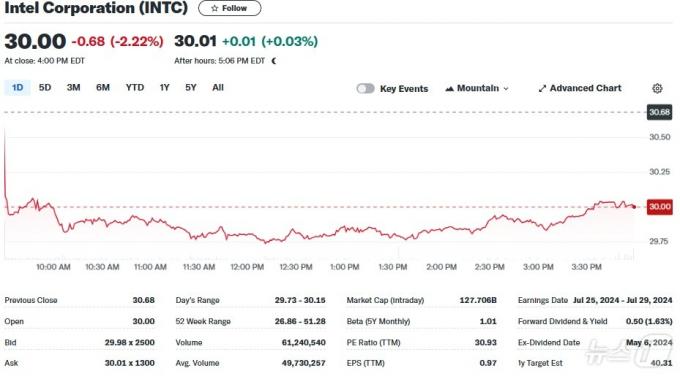680x376 pixels.
Task: Click the red 30.00 current price label
Action: 659,206
